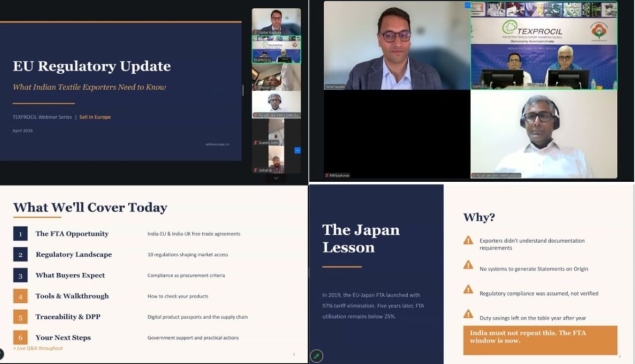This screenshot has height=364, width=635.
Task: Click warning icon beside duty savings line
Action: point(468,314)
